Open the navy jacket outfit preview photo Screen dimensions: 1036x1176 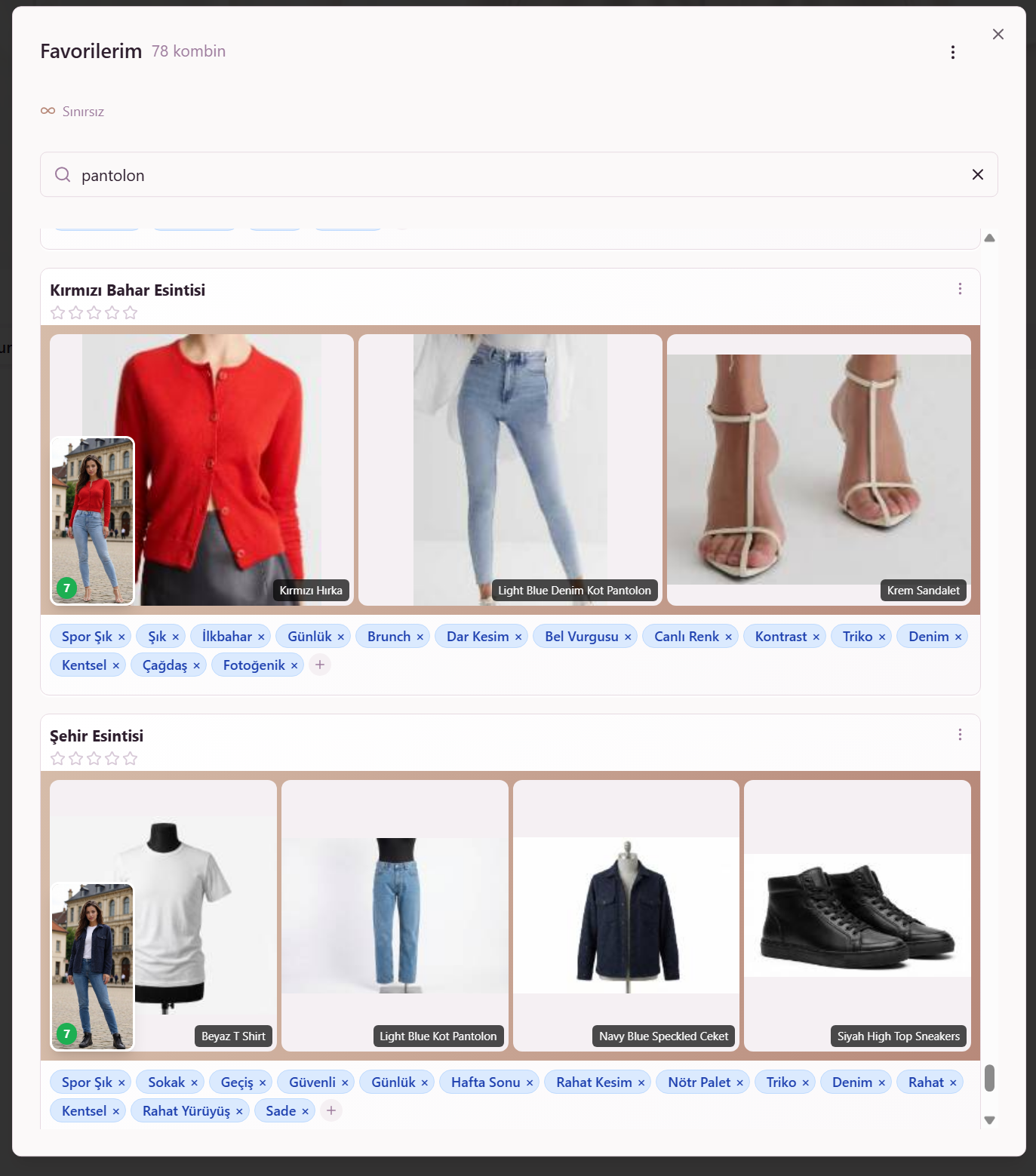tap(92, 966)
